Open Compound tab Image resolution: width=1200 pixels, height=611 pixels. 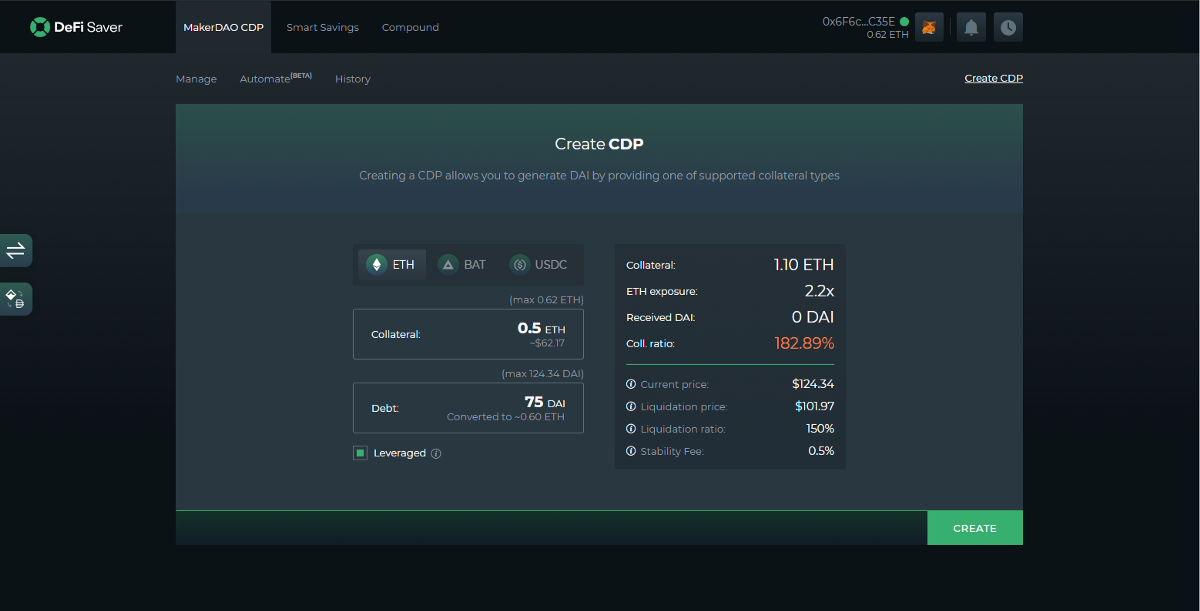pyautogui.click(x=410, y=27)
